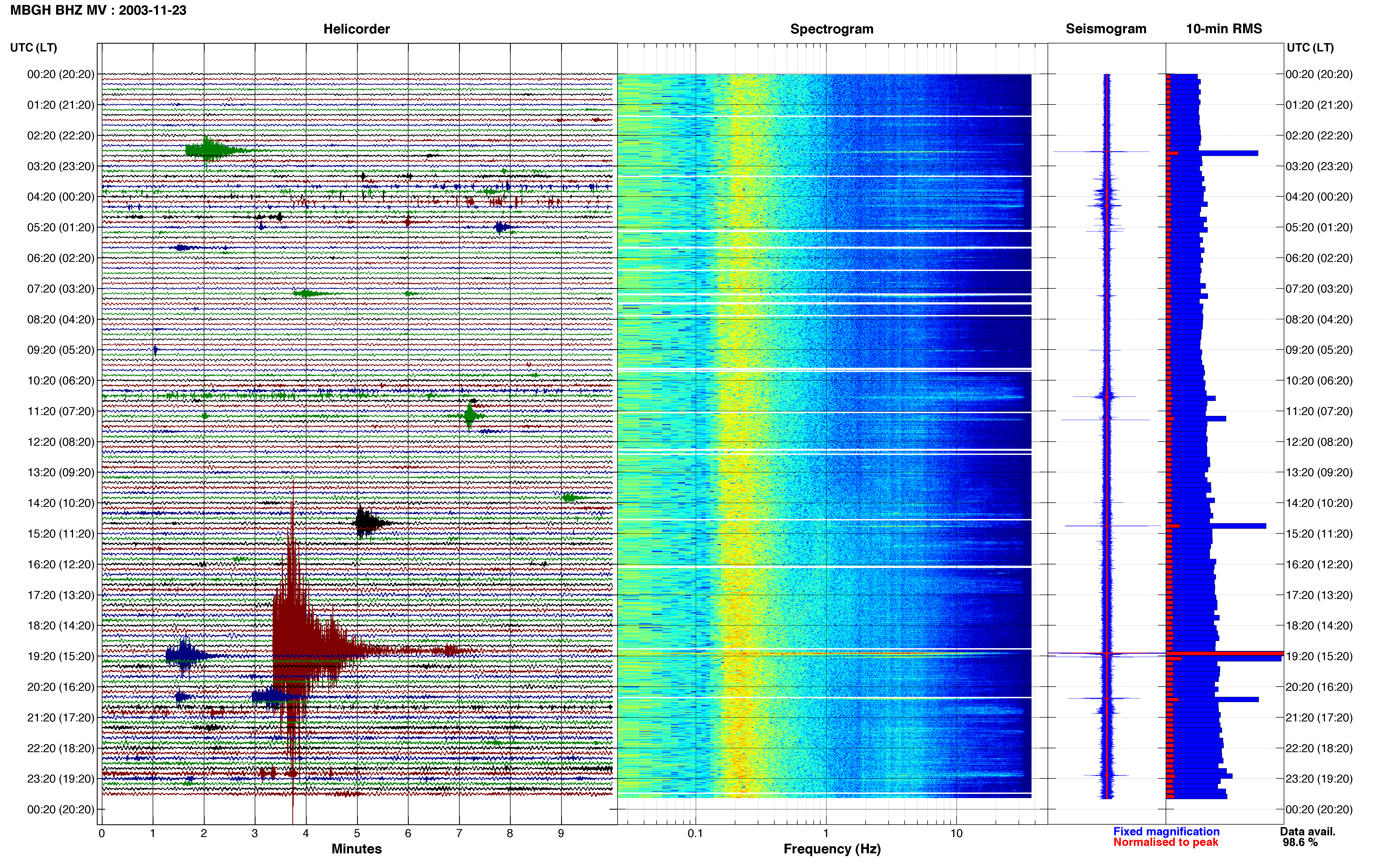Image resolution: width=1388 pixels, height=868 pixels.
Task: Select the 10-min RMS panel heading
Action: [x=1224, y=29]
